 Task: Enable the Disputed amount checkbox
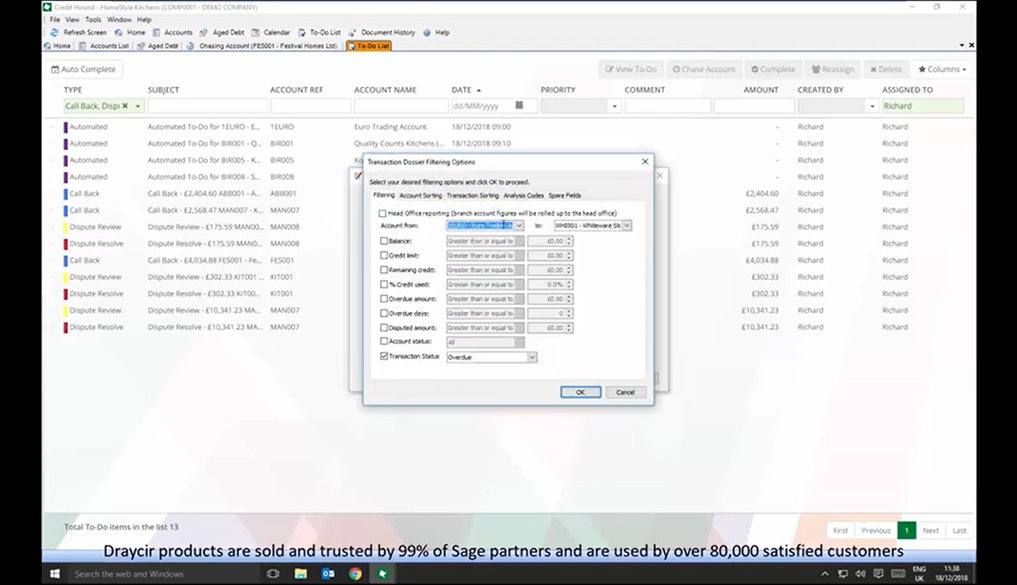[384, 328]
